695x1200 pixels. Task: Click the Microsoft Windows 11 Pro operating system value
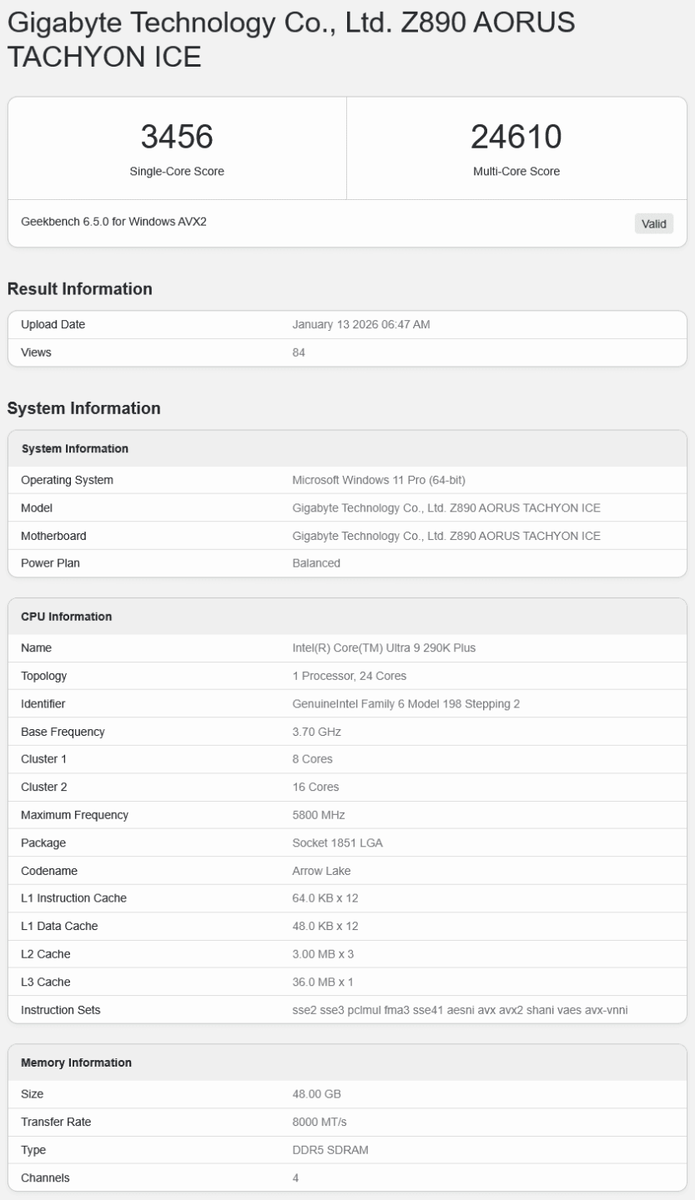pyautogui.click(x=379, y=480)
